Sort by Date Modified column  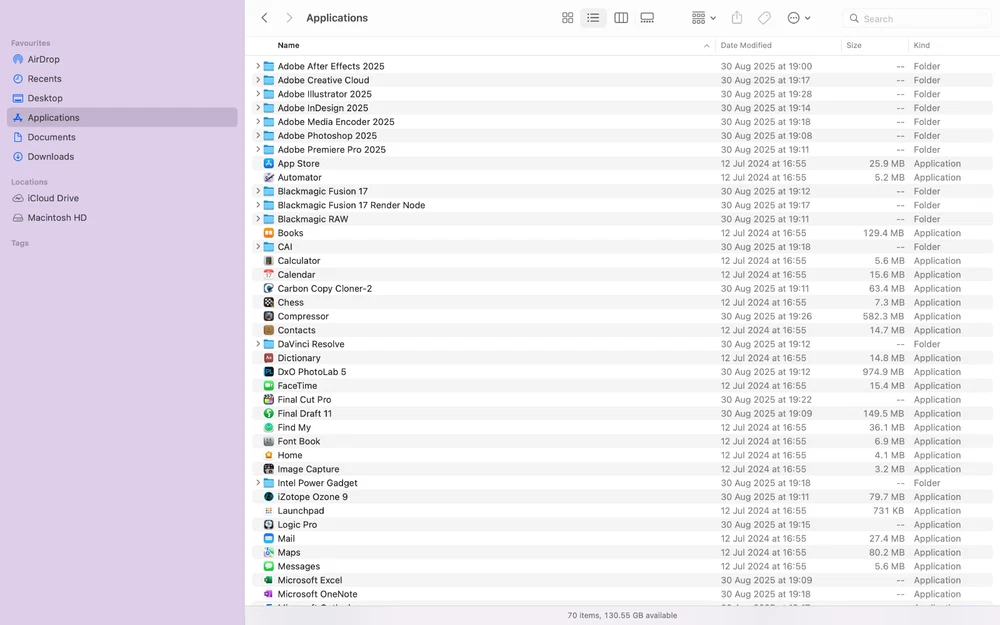point(746,46)
